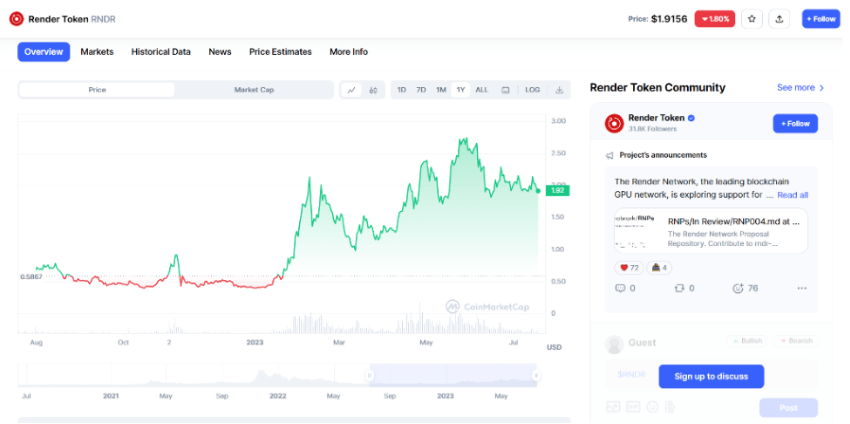Add Render Token to watchlist star
This screenshot has height=424, width=850.
tap(752, 19)
